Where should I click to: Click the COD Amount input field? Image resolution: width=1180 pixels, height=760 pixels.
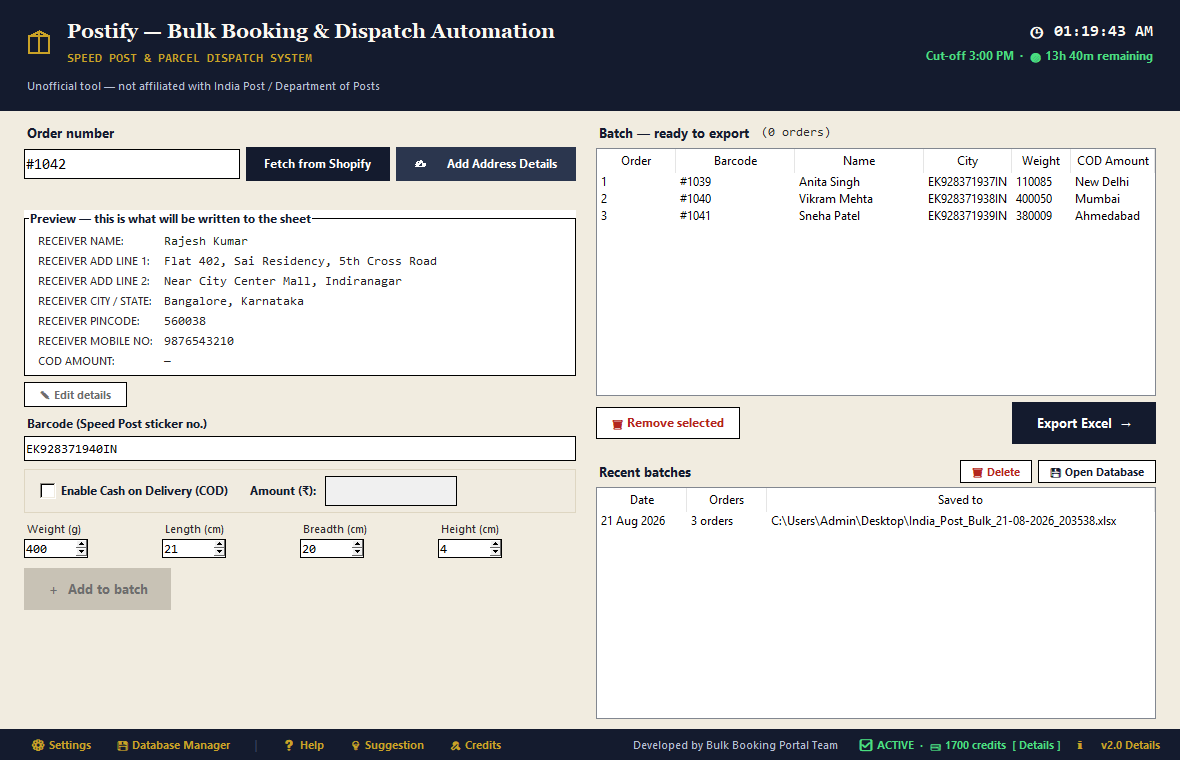point(391,491)
